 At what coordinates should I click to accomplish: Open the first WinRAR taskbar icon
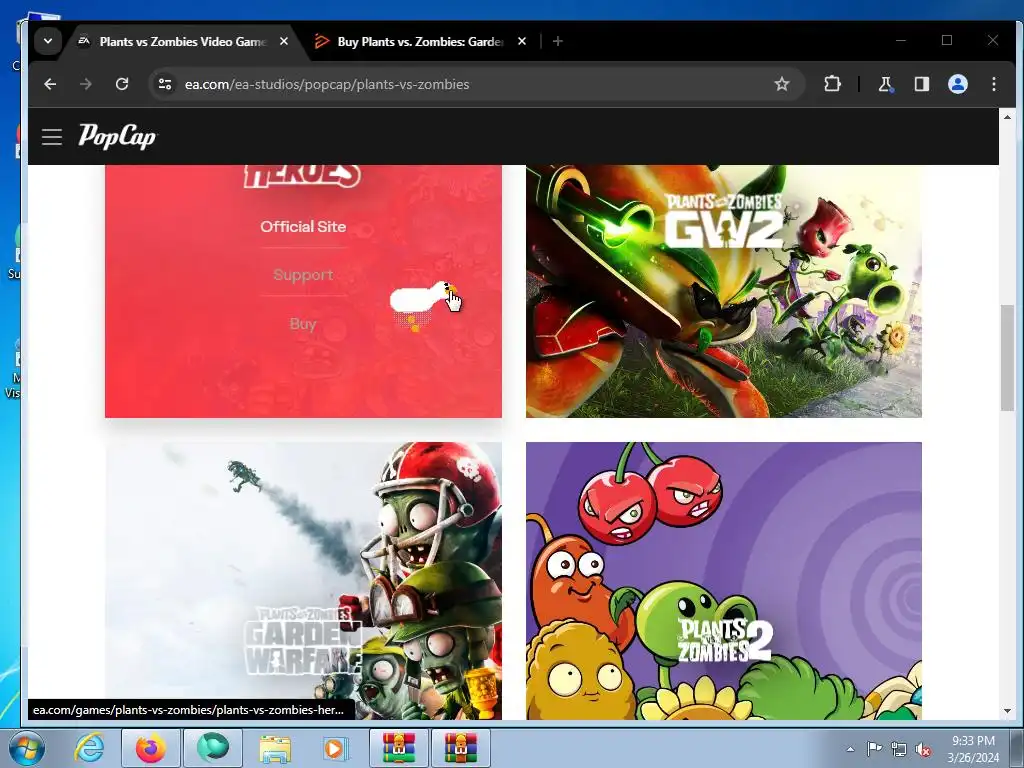[x=399, y=748]
